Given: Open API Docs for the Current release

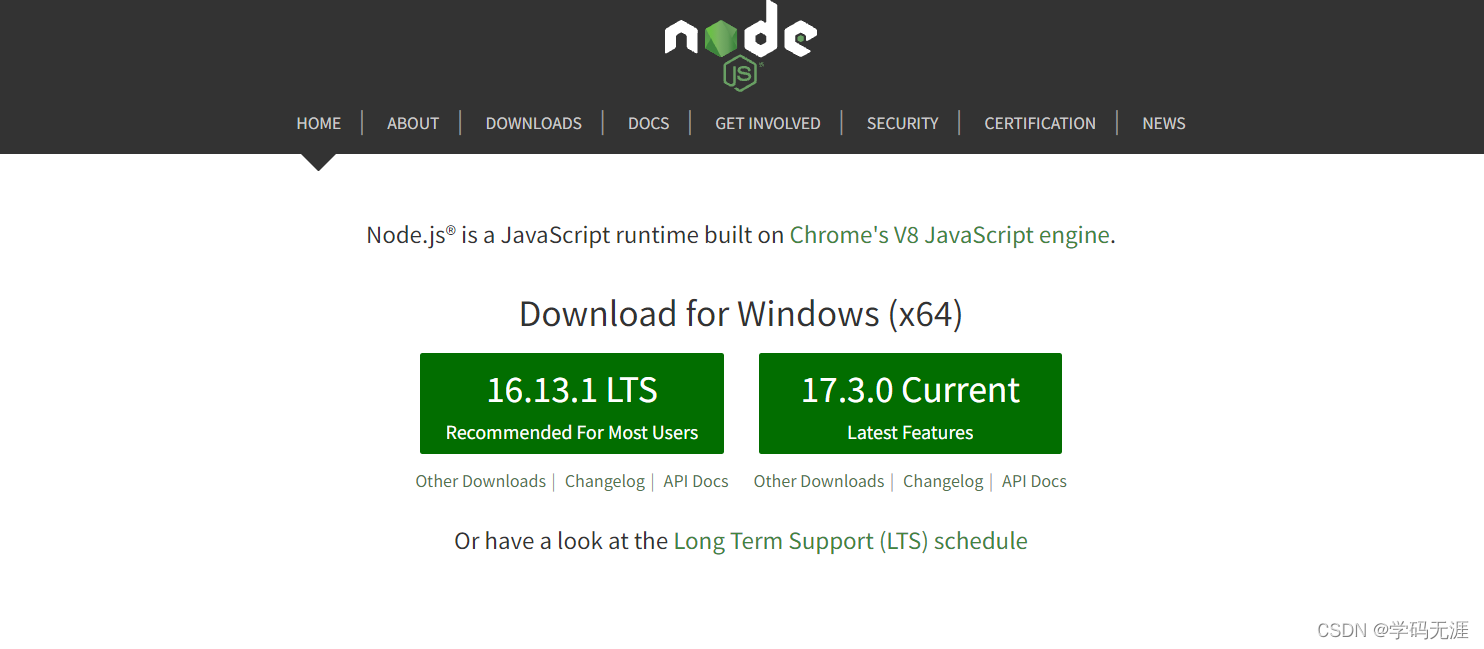Looking at the screenshot, I should tap(1033, 481).
